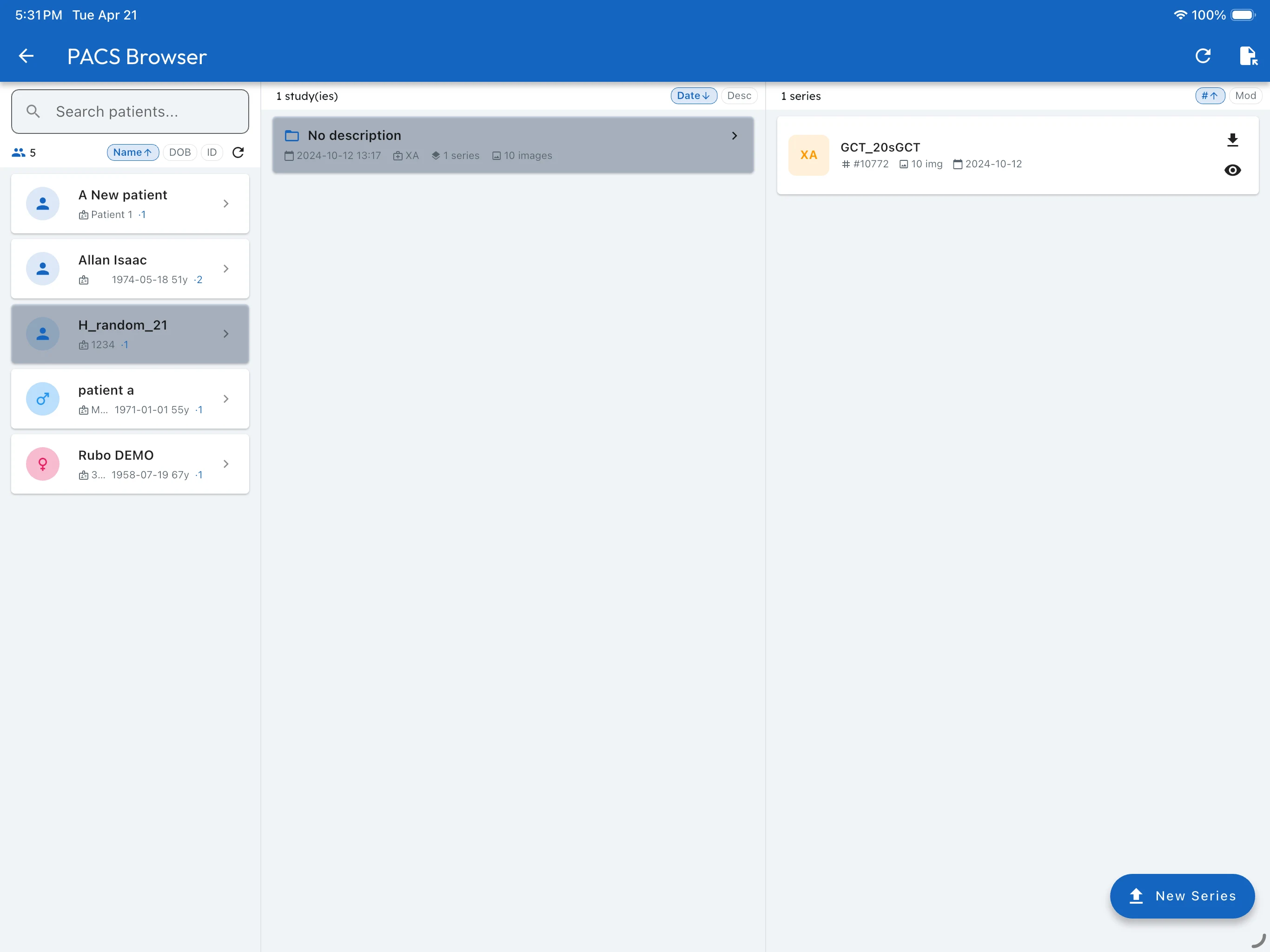Click the 1 series count label
Viewport: 1270px width, 952px height.
point(801,96)
